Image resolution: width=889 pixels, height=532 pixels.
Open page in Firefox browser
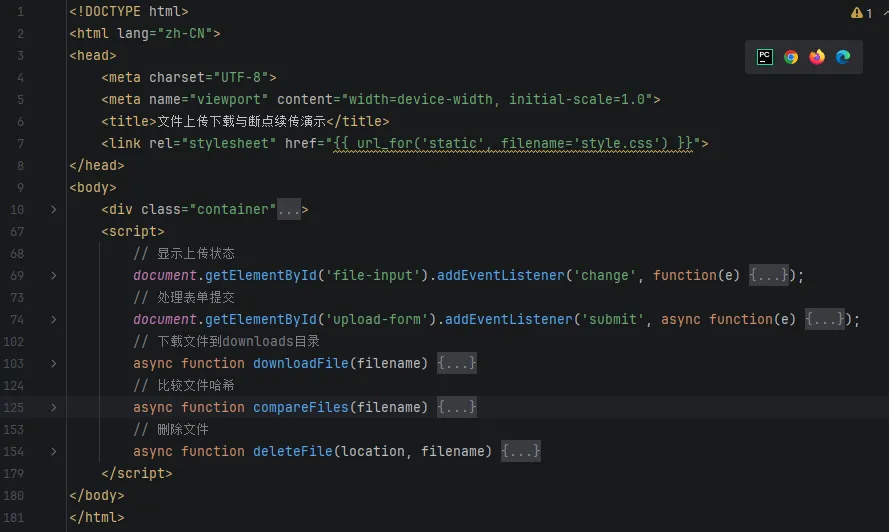[817, 57]
